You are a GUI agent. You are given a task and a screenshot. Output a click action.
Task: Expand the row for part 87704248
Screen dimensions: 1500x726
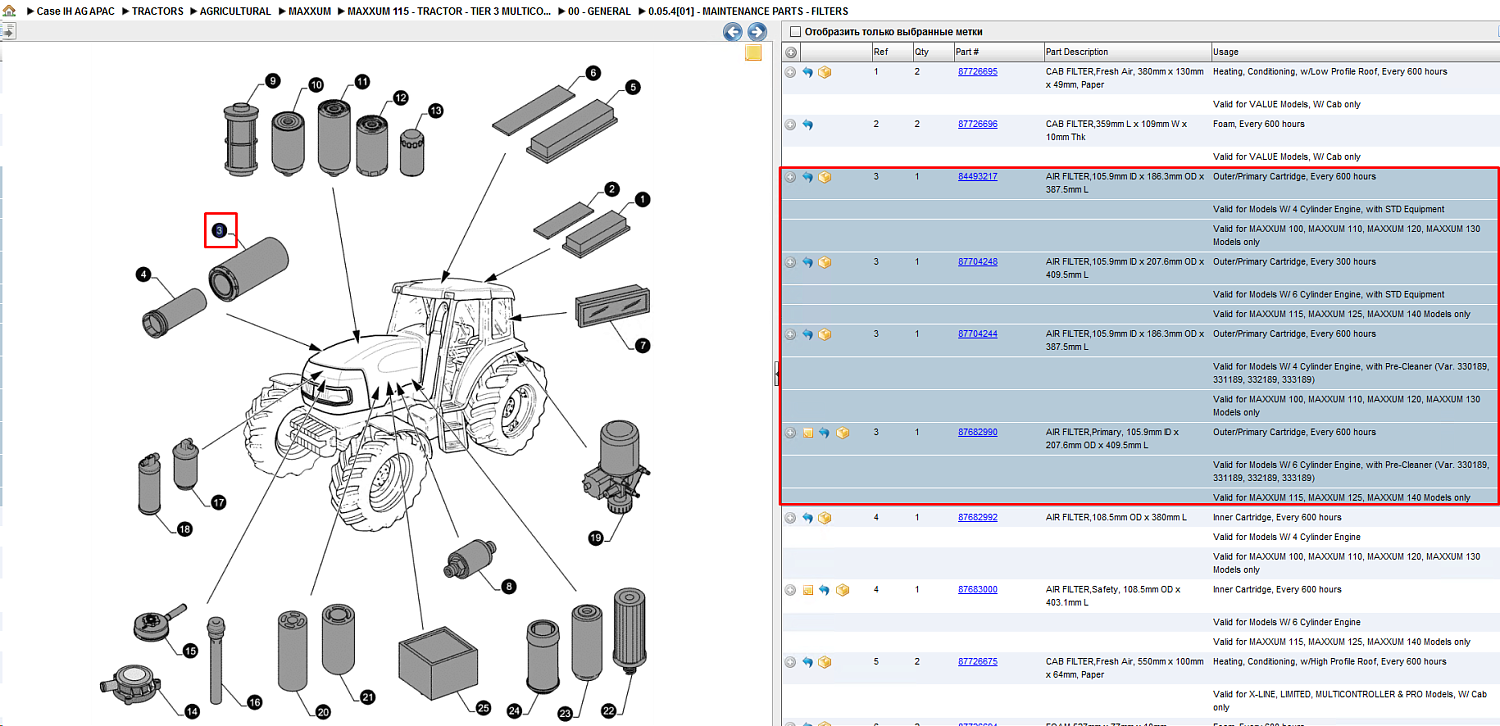tap(791, 263)
